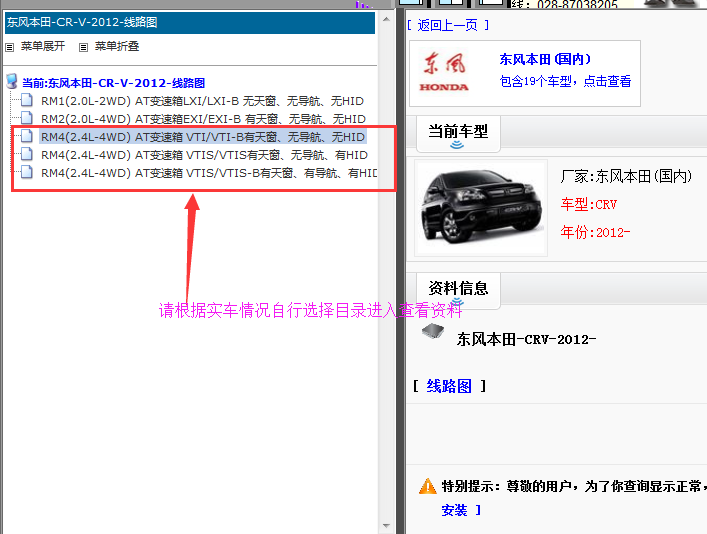Open the 线路图 wiring diagram link
The image size is (707, 534).
449,387
